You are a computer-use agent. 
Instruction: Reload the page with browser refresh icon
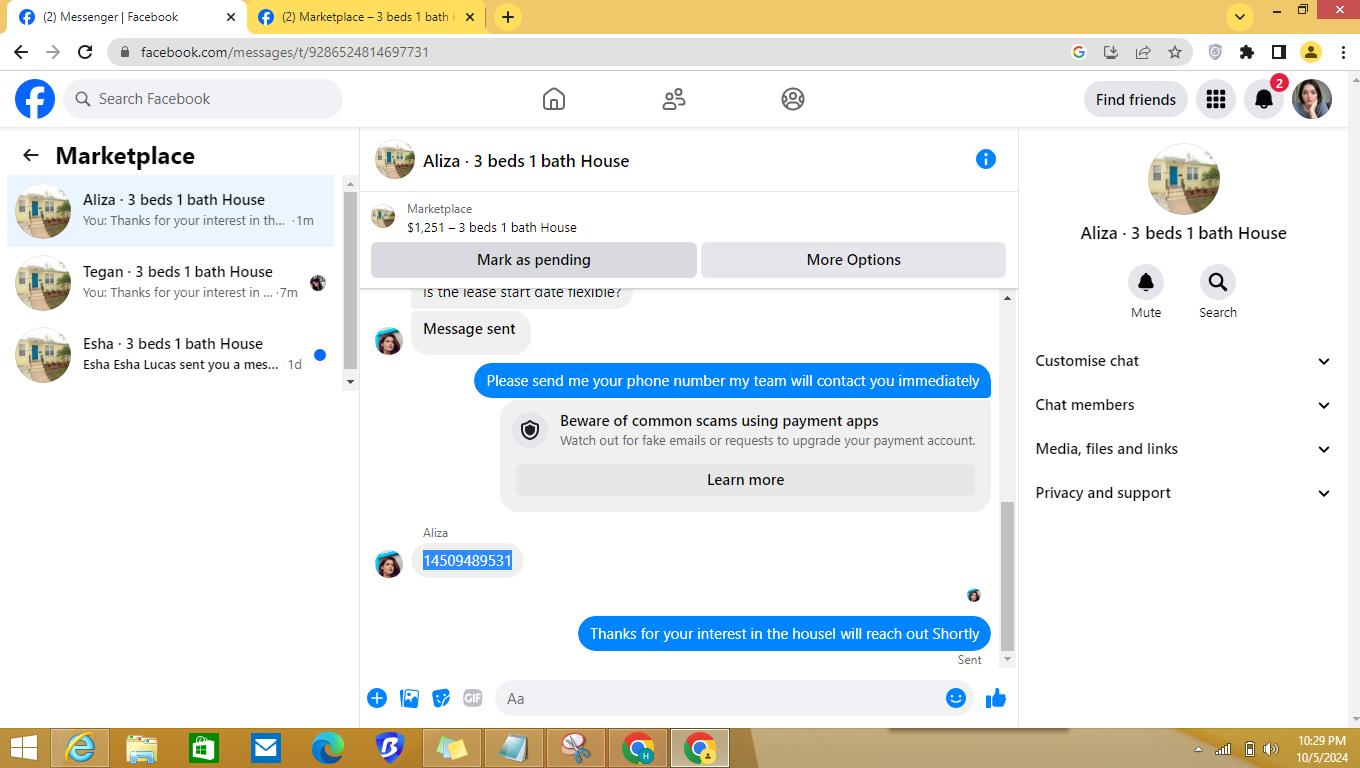pyautogui.click(x=85, y=52)
